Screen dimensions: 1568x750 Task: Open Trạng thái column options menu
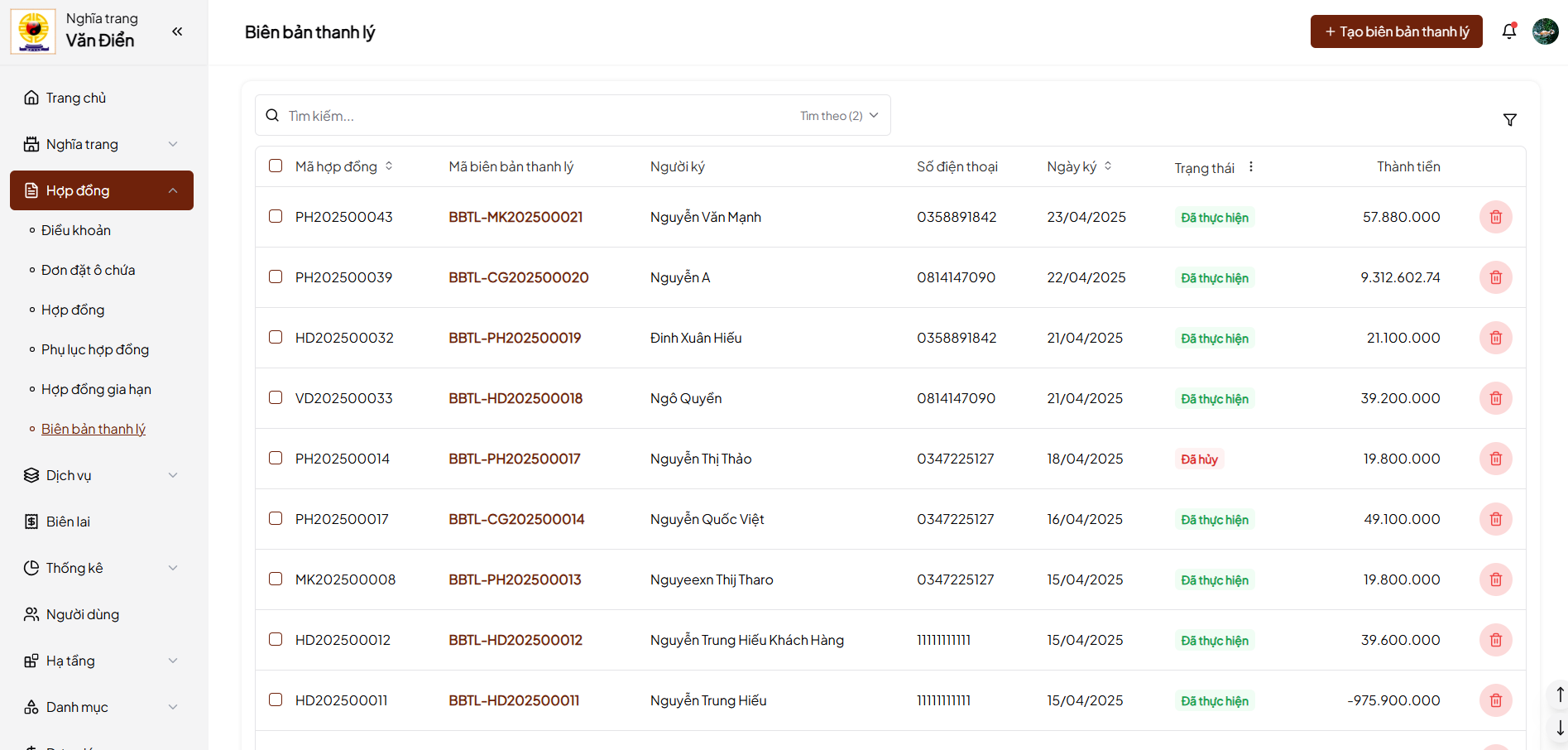coord(1251,166)
